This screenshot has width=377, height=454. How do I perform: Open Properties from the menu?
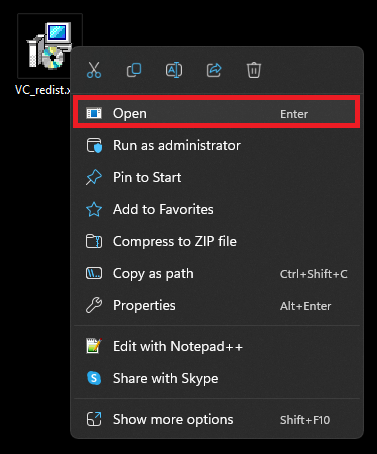216,305
